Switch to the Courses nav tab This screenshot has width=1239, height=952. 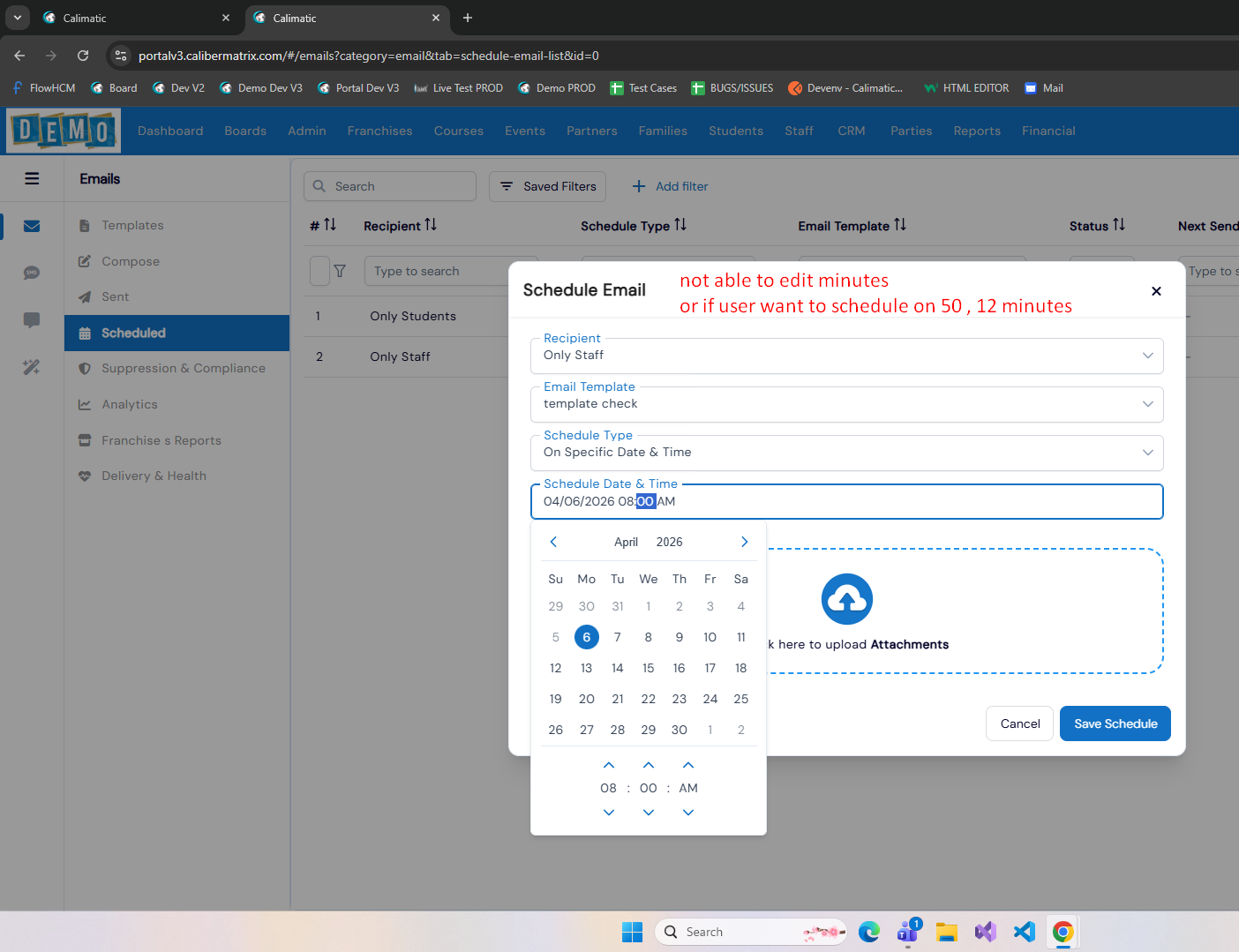tap(459, 131)
